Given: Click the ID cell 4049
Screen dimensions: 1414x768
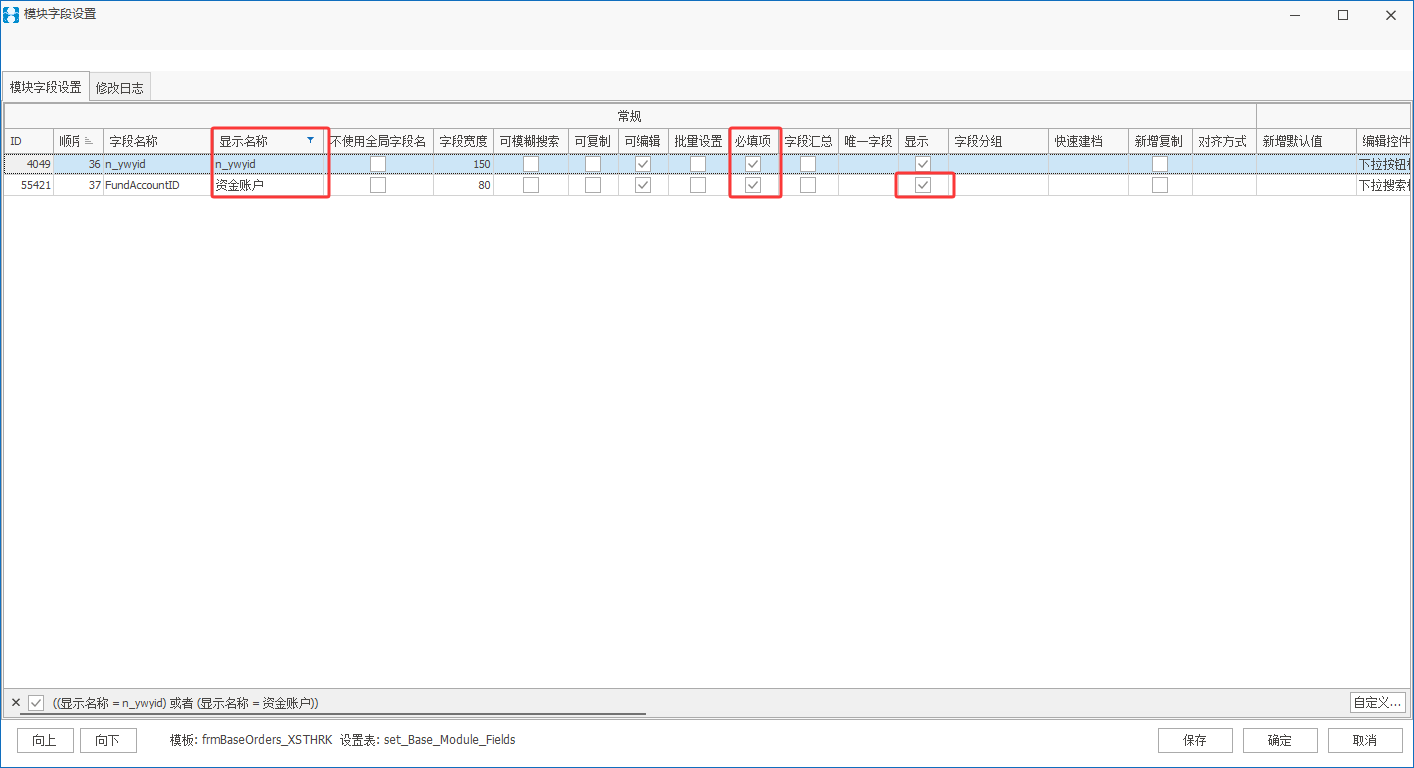Looking at the screenshot, I should coord(28,164).
